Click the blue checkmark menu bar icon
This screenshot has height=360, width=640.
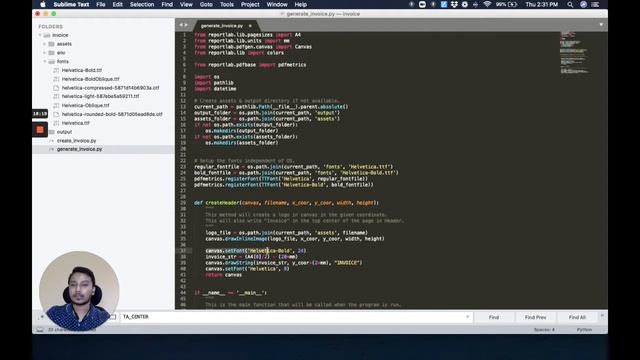pos(443,4)
